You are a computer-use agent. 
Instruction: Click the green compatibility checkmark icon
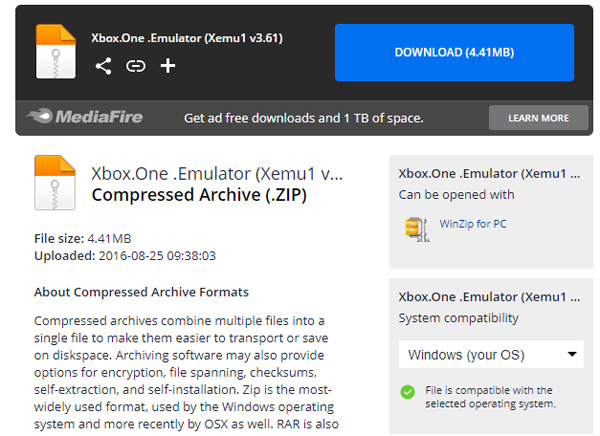pos(407,391)
